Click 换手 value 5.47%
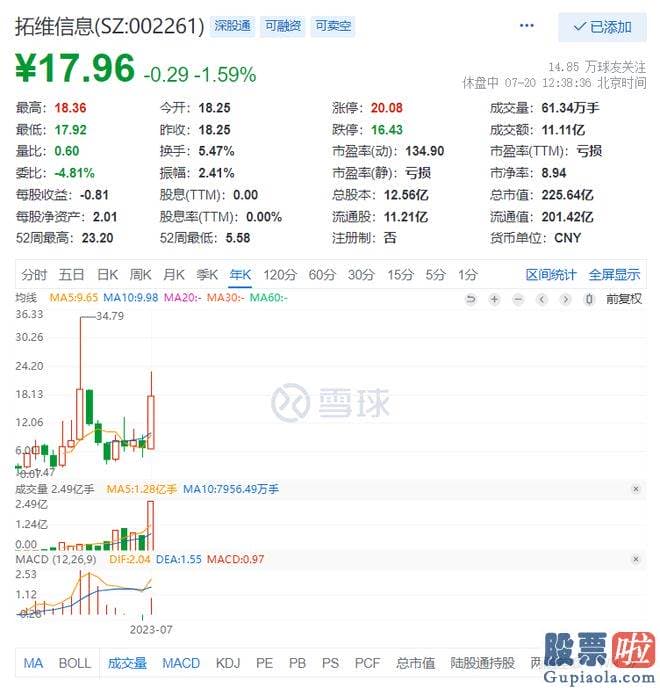Screen dimensions: 660x688 (216, 151)
